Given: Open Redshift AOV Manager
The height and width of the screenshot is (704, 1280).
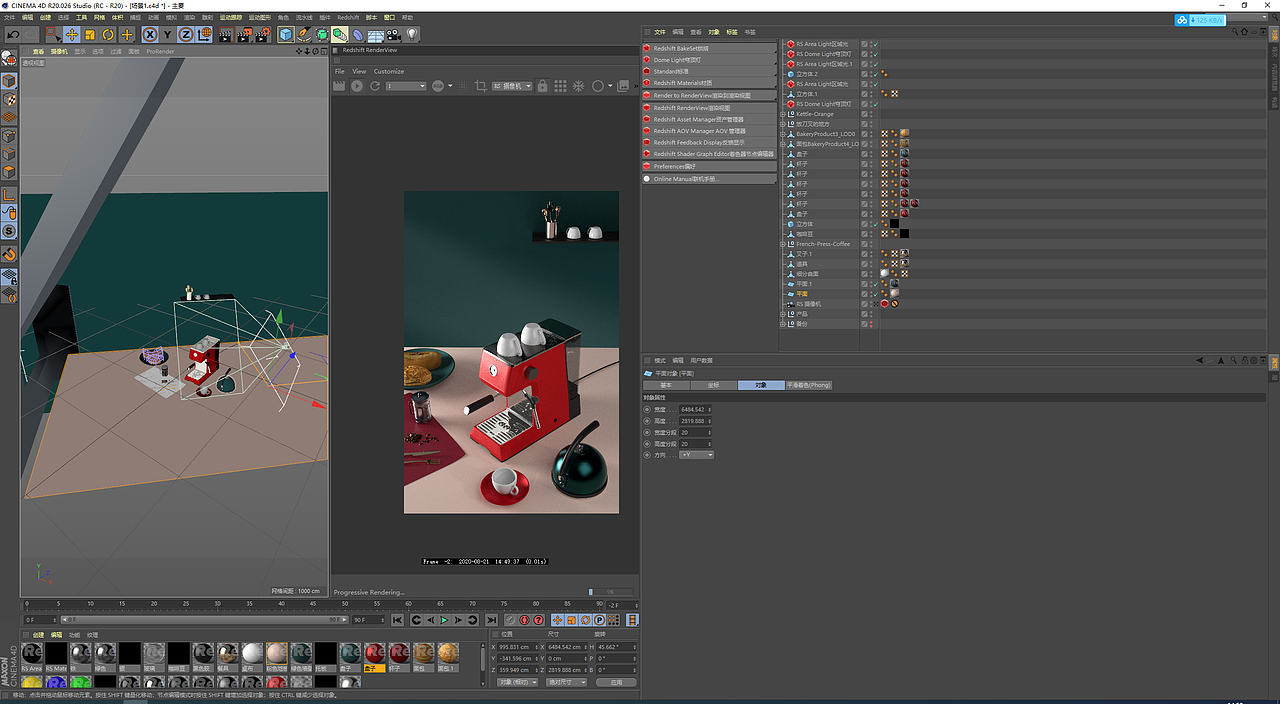Looking at the screenshot, I should [x=709, y=131].
